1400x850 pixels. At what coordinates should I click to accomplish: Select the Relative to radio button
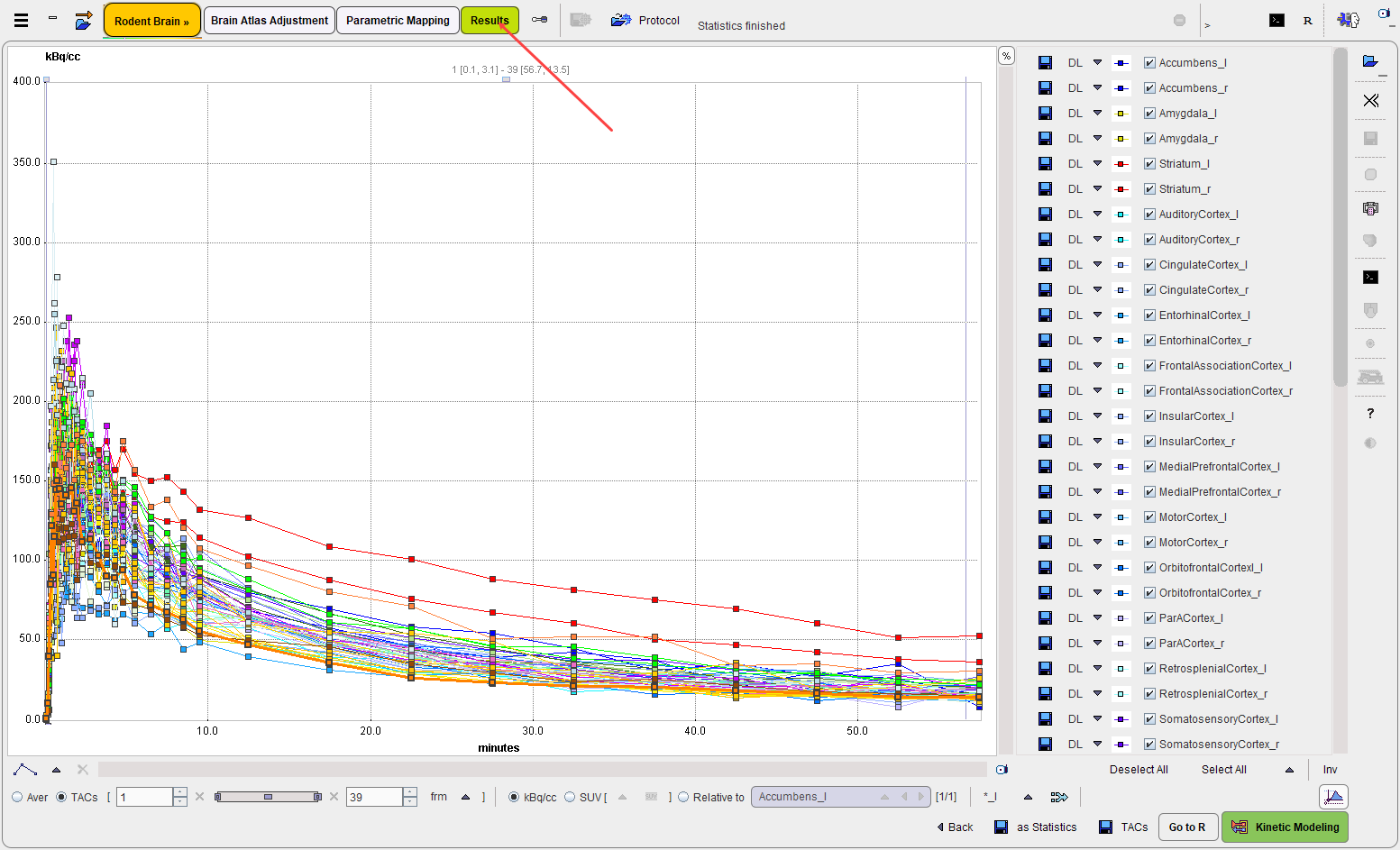pos(683,797)
